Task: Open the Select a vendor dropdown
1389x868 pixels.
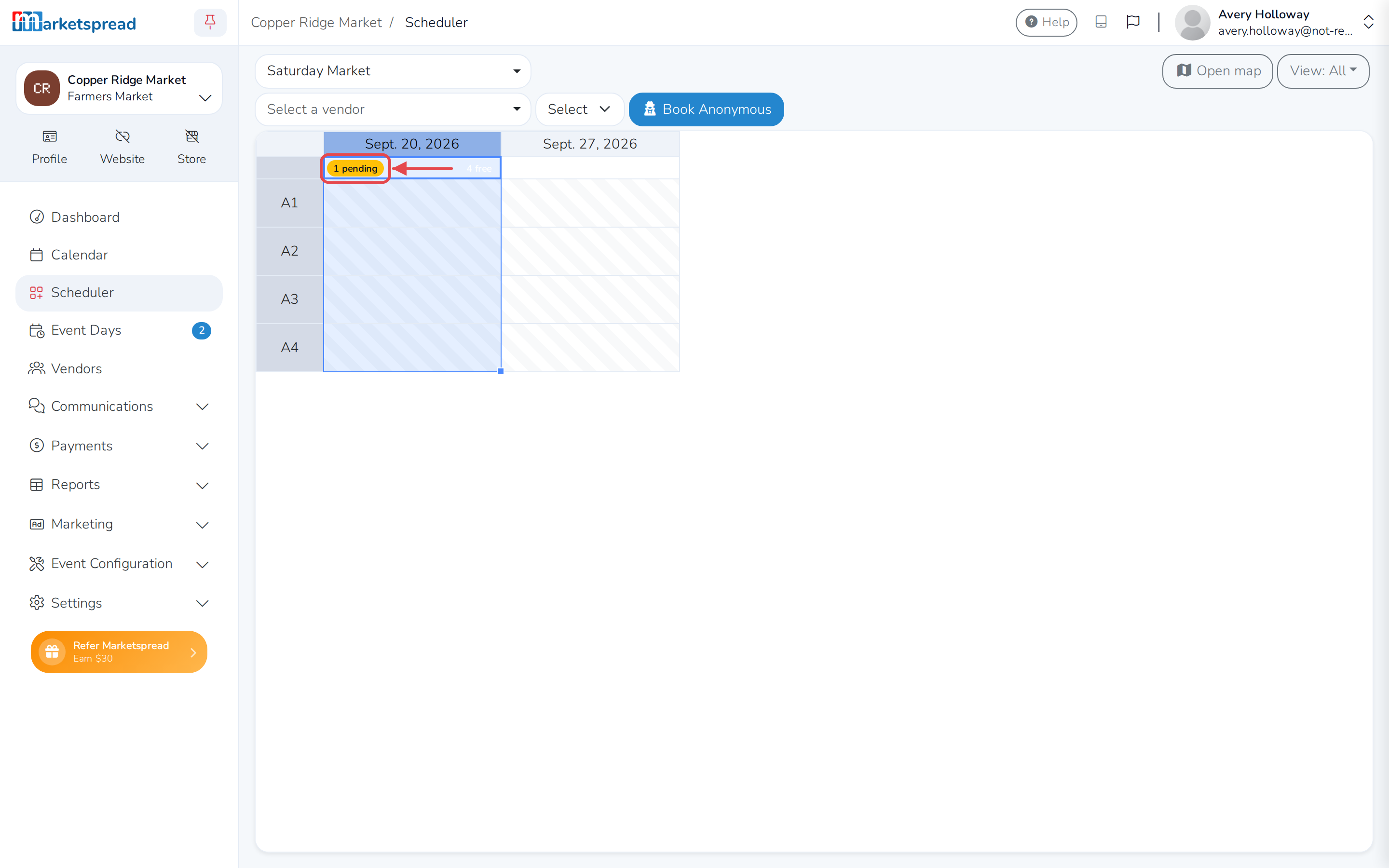Action: (393, 109)
